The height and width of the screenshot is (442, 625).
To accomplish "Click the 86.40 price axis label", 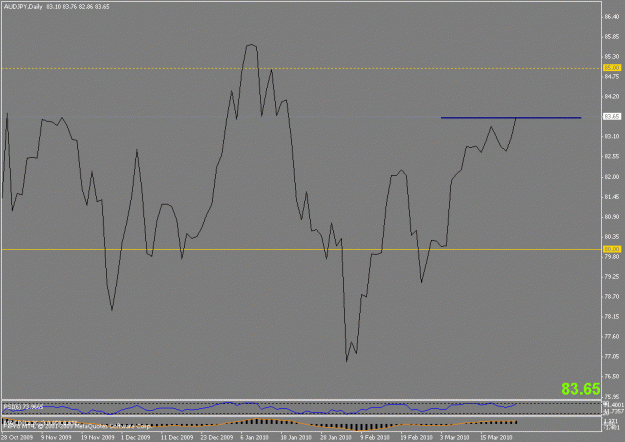I will tap(612, 16).
